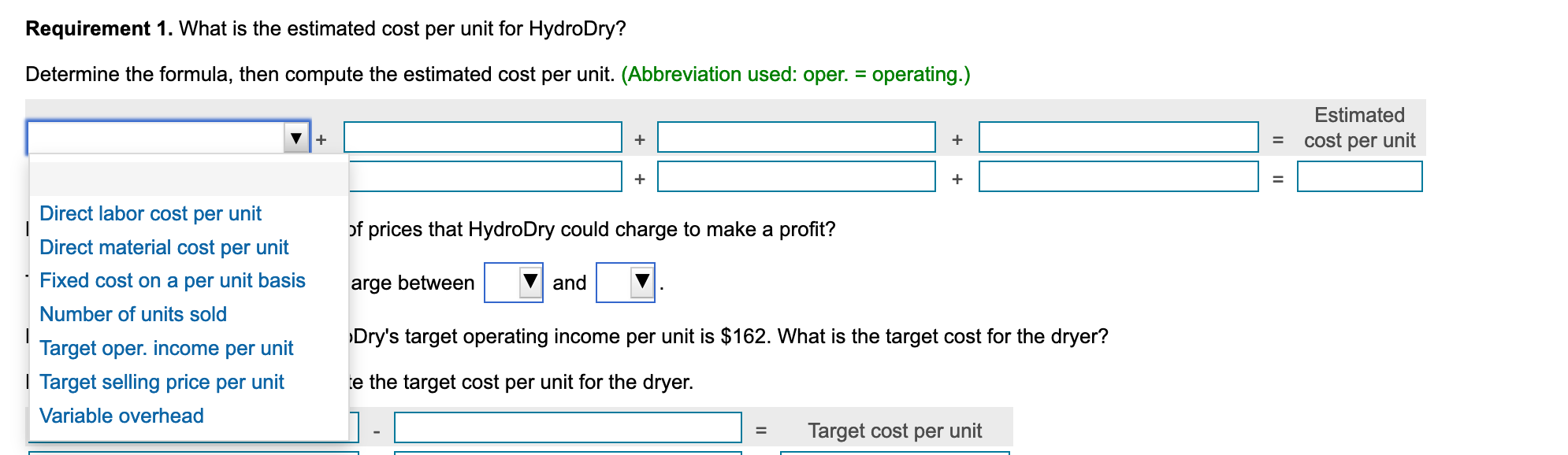Select 'Direct labor cost per unit' from the dropdown list
Screen dimensions: 1568x455
tap(152, 213)
